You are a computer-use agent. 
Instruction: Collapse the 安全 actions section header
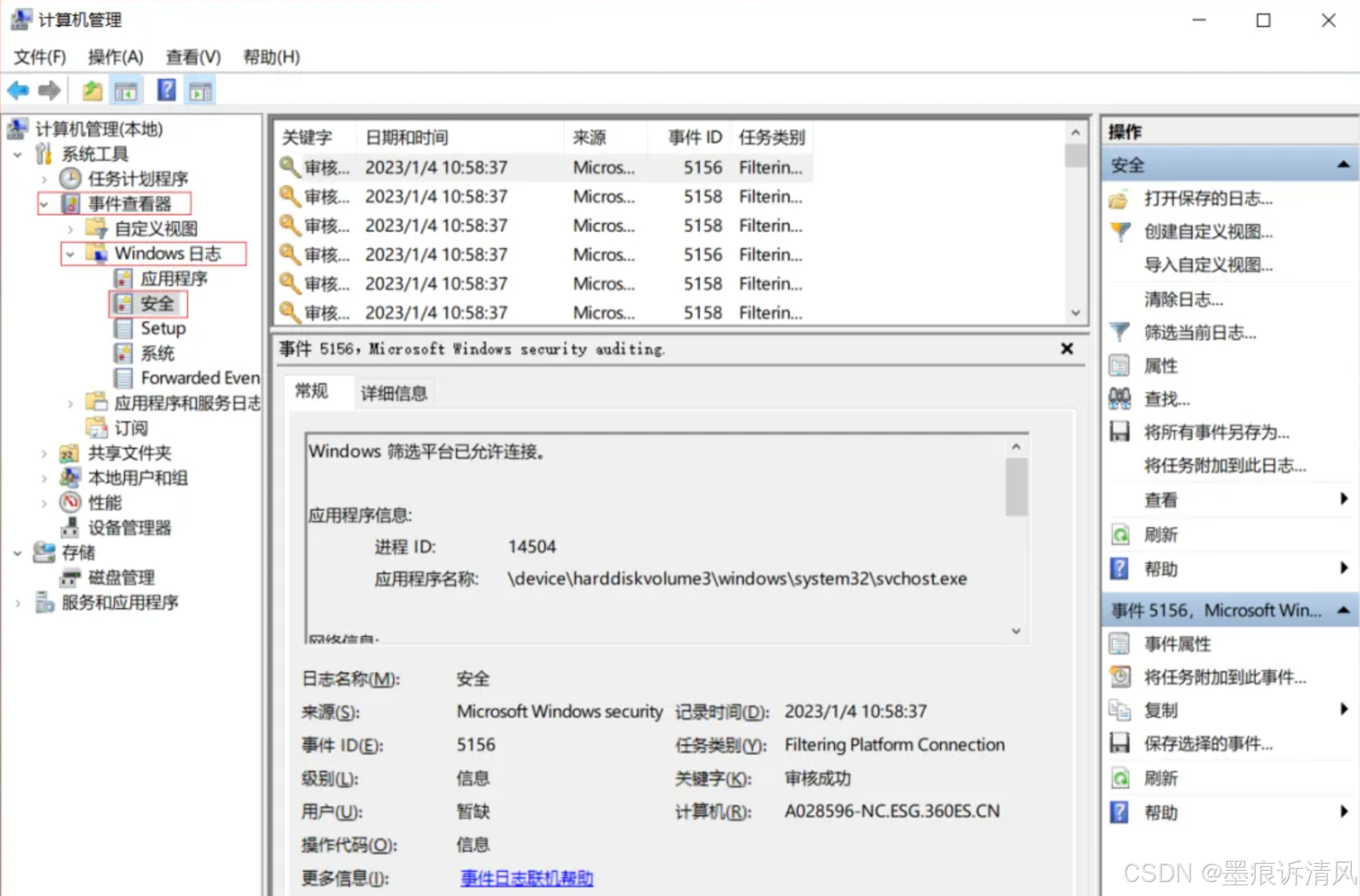coord(1344,165)
